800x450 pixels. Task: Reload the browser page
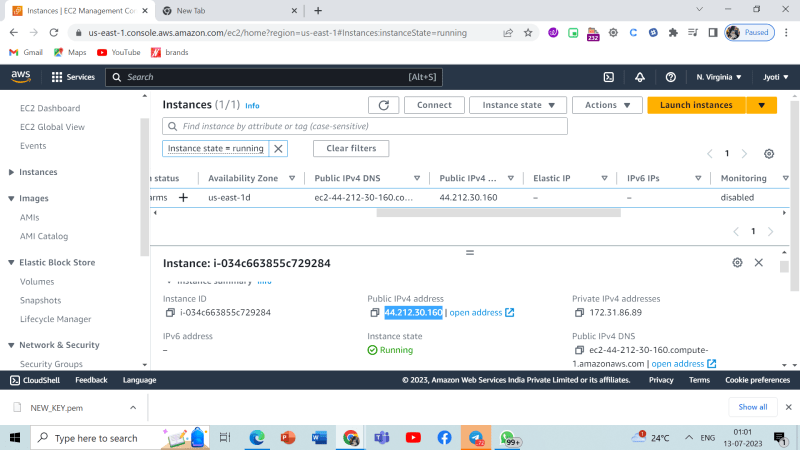54,33
